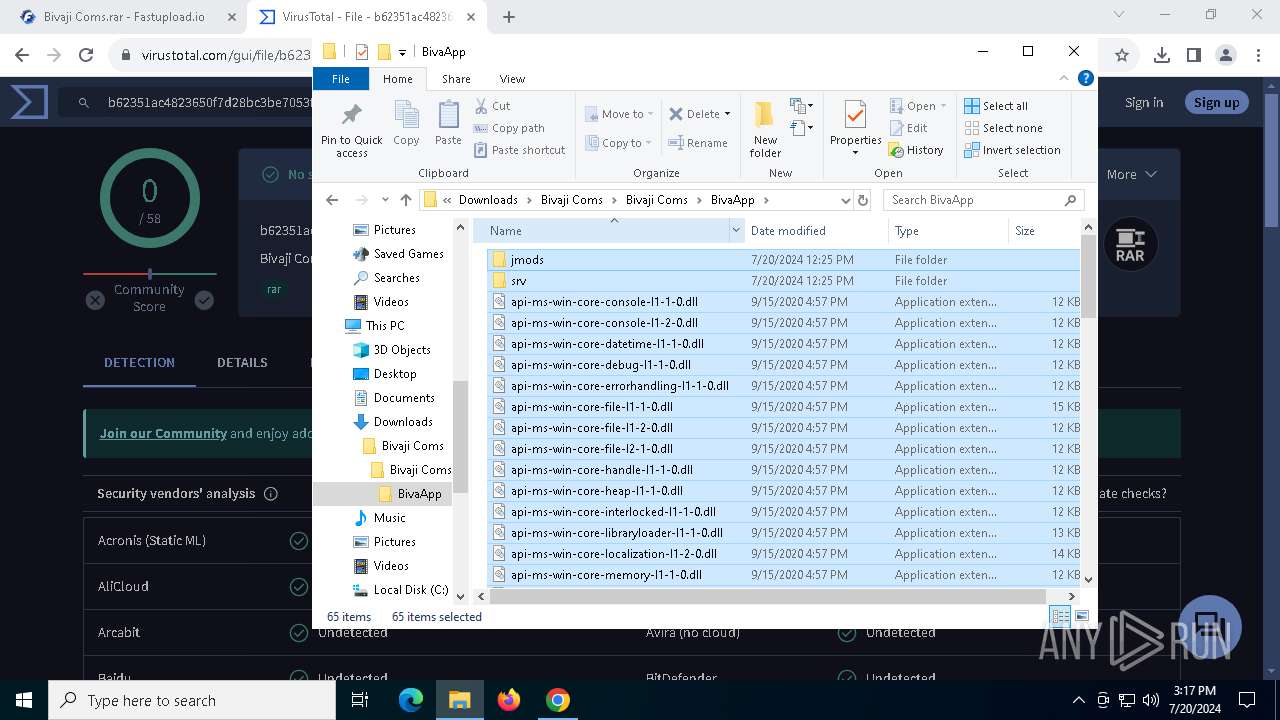The width and height of the screenshot is (1280, 720).
Task: Open Local Disk (C:) in tree
Action: tap(400, 590)
